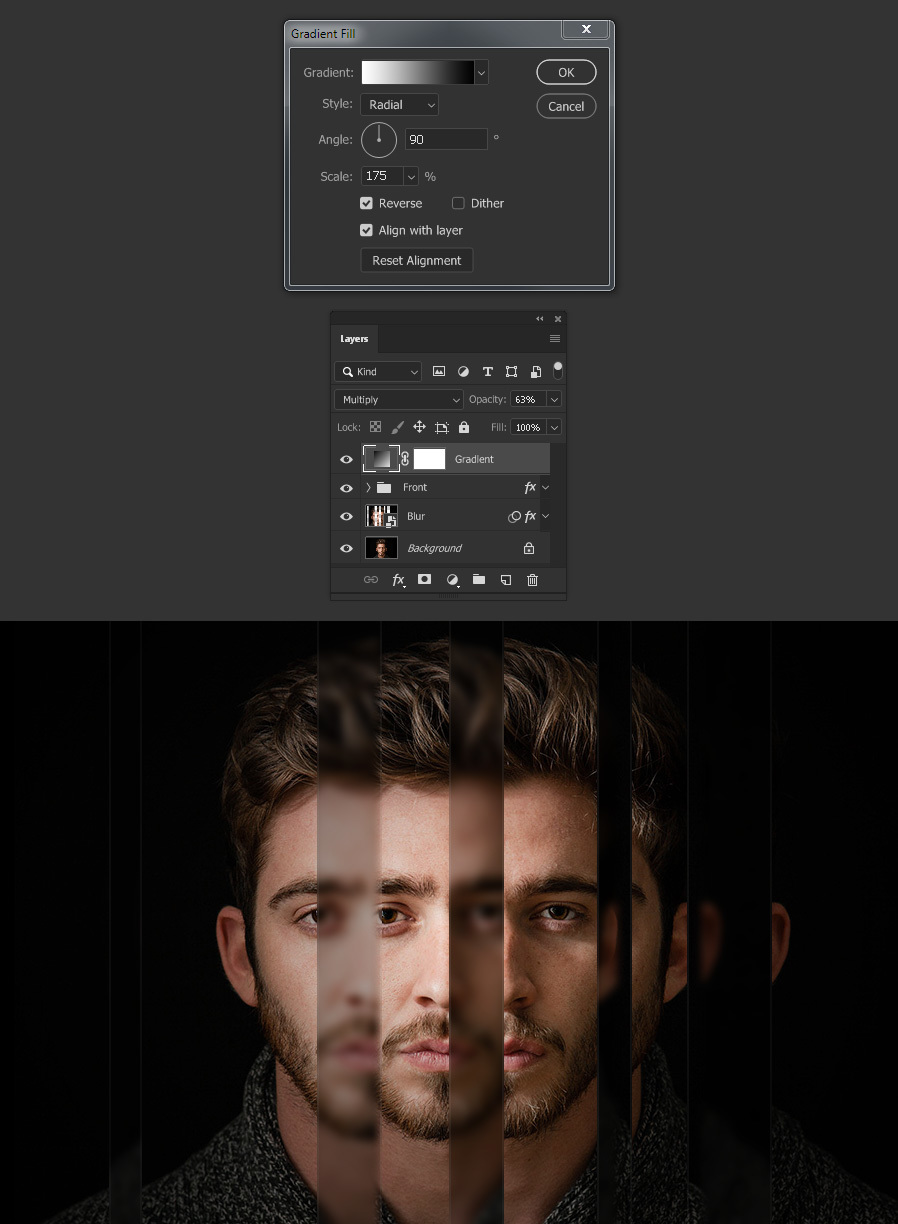Open the Scale percentage dropdown arrow
This screenshot has width=898, height=1224.
(411, 176)
